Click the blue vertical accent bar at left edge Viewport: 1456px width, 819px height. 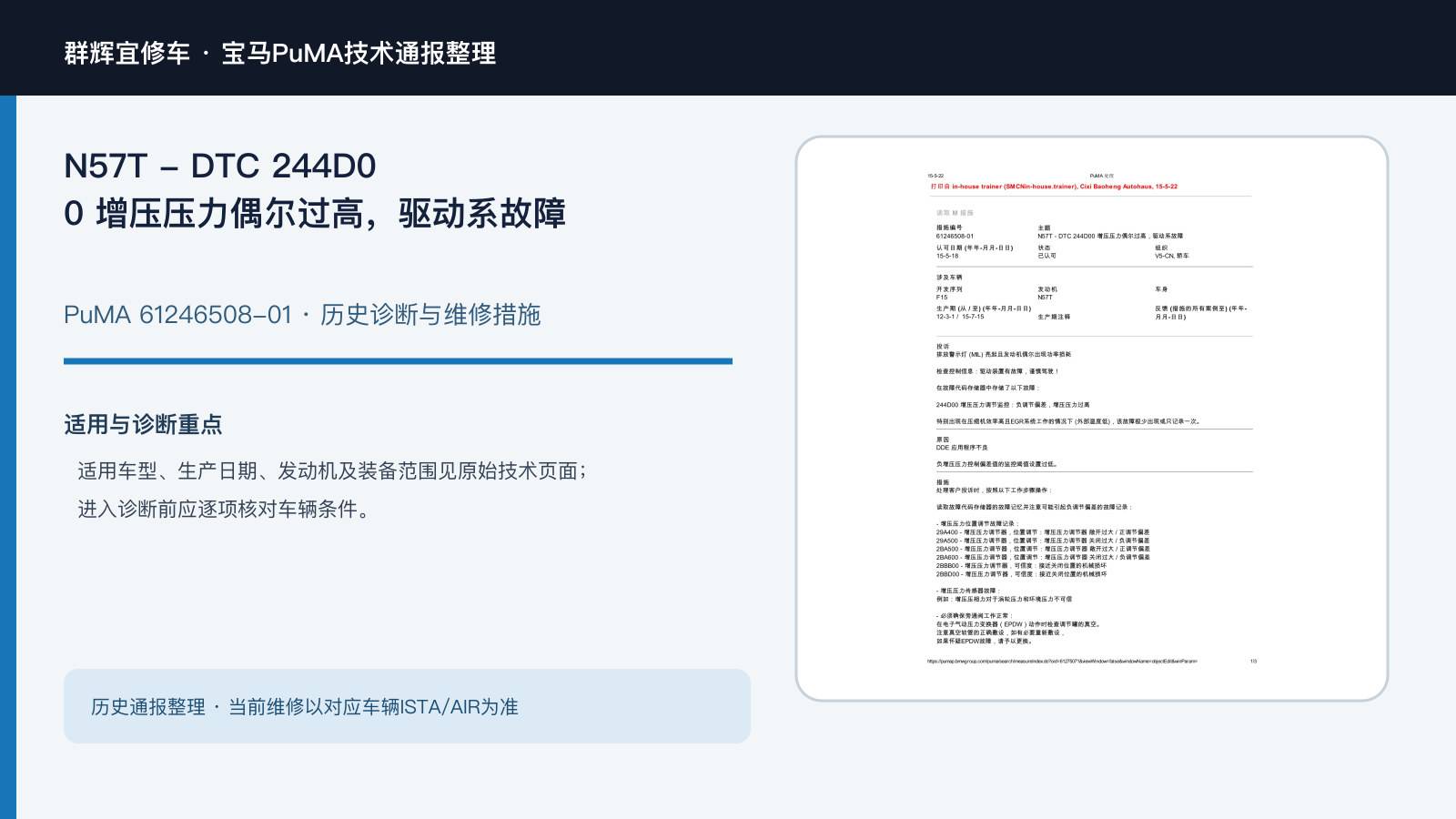(8, 457)
